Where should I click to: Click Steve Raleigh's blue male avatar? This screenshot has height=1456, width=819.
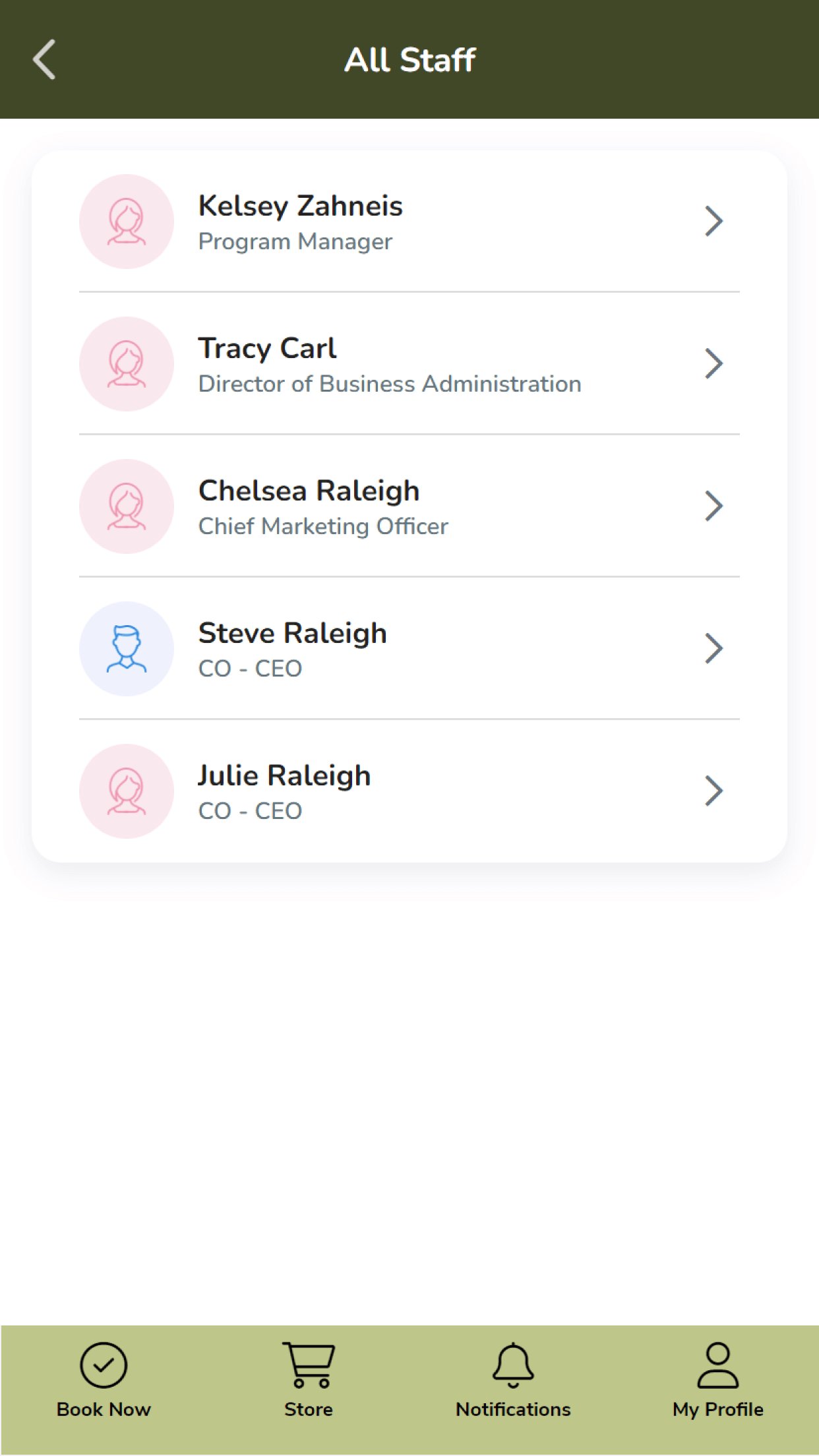[127, 649]
